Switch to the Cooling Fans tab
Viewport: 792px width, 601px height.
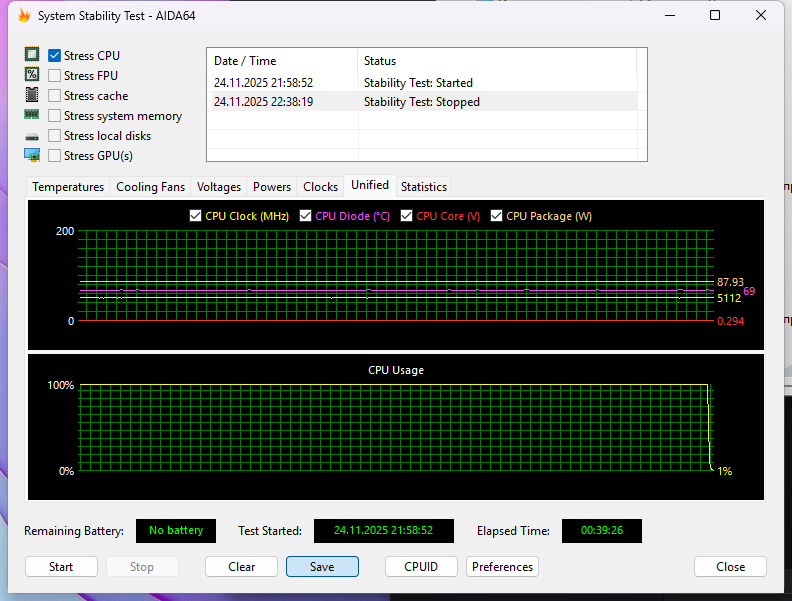pyautogui.click(x=151, y=187)
